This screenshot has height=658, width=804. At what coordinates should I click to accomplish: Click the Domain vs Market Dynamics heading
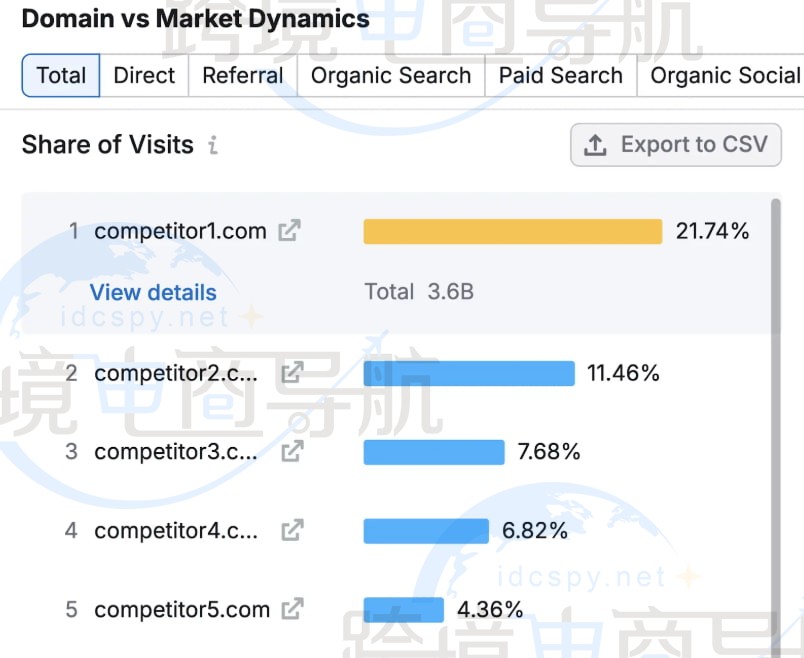(x=195, y=18)
